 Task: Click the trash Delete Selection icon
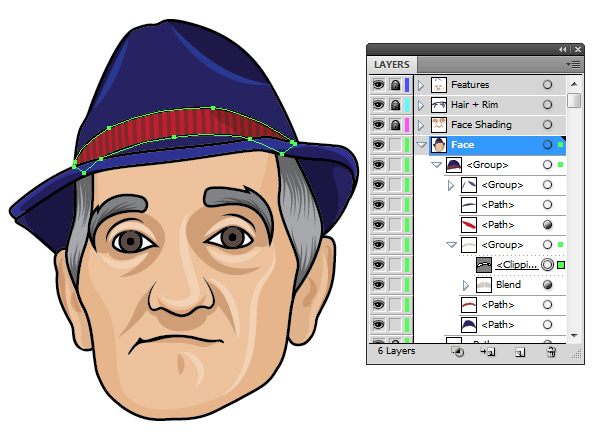pos(551,352)
